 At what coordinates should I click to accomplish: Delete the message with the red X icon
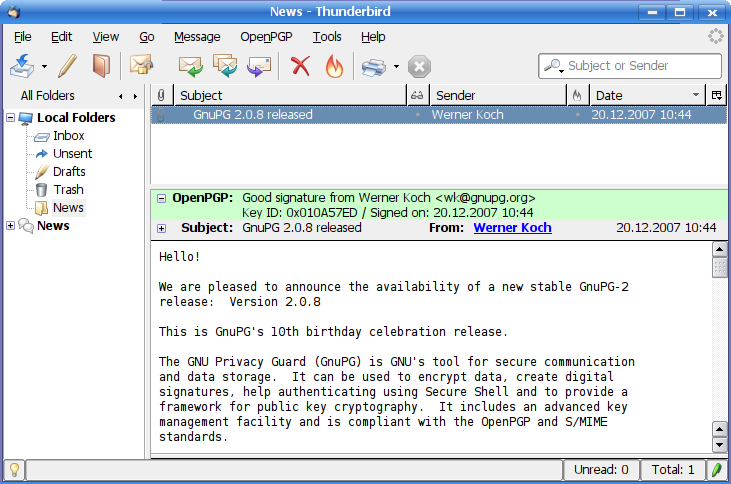pos(301,66)
